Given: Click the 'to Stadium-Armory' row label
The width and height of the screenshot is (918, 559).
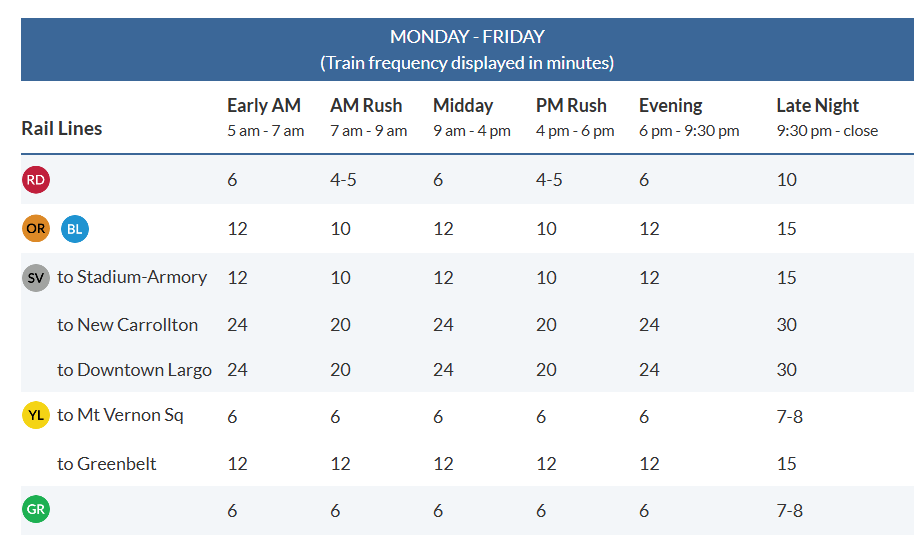Looking at the screenshot, I should (132, 277).
